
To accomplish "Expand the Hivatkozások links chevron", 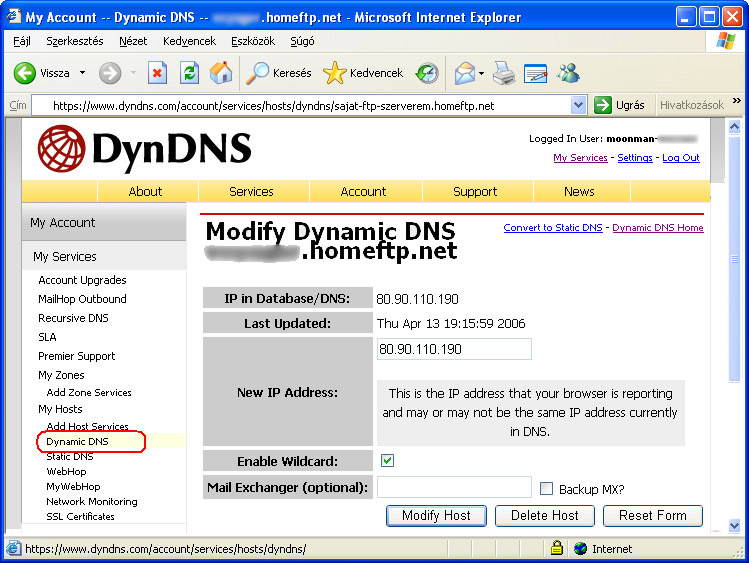I will click(737, 101).
